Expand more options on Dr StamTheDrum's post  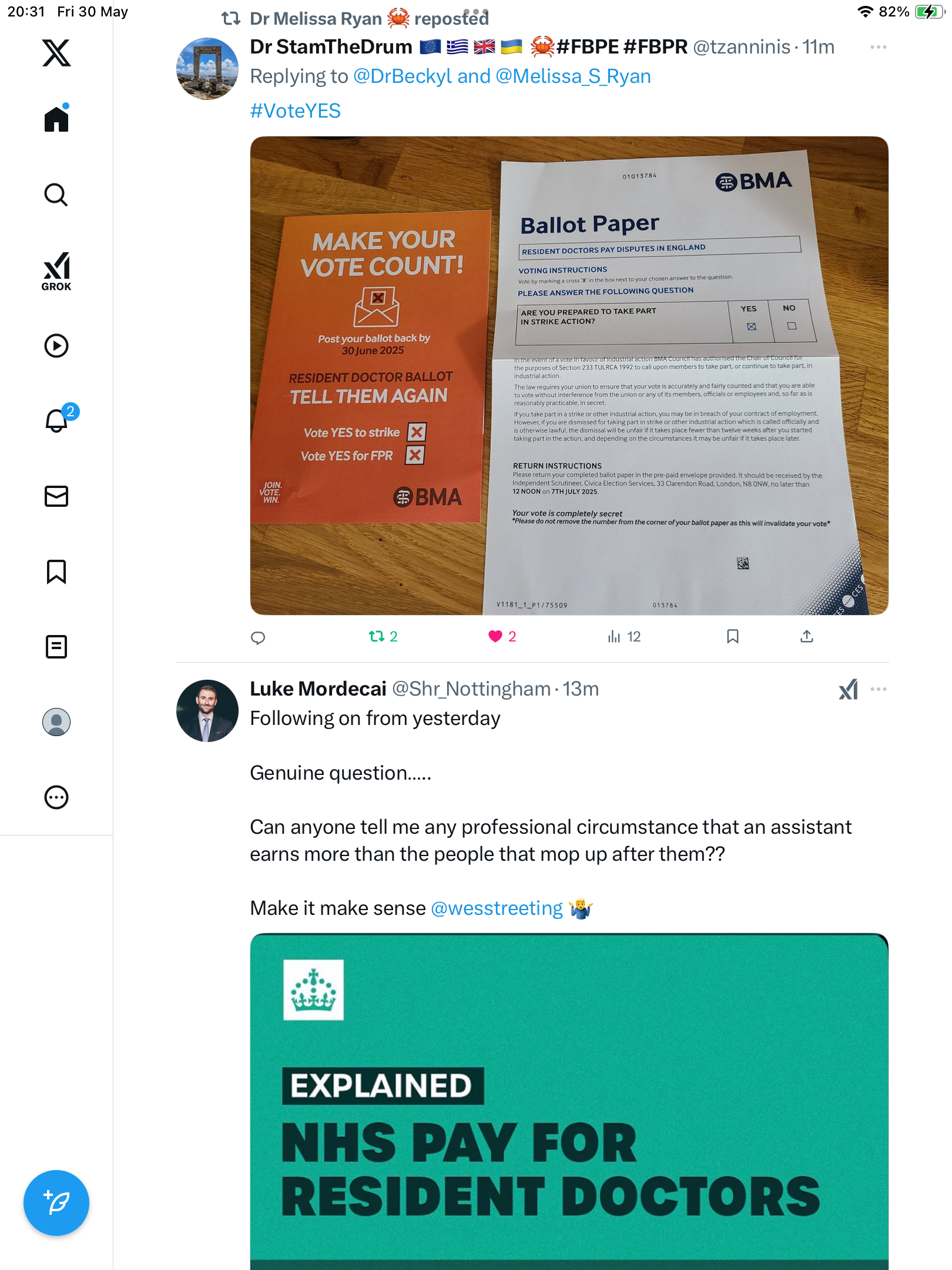pyautogui.click(x=878, y=47)
